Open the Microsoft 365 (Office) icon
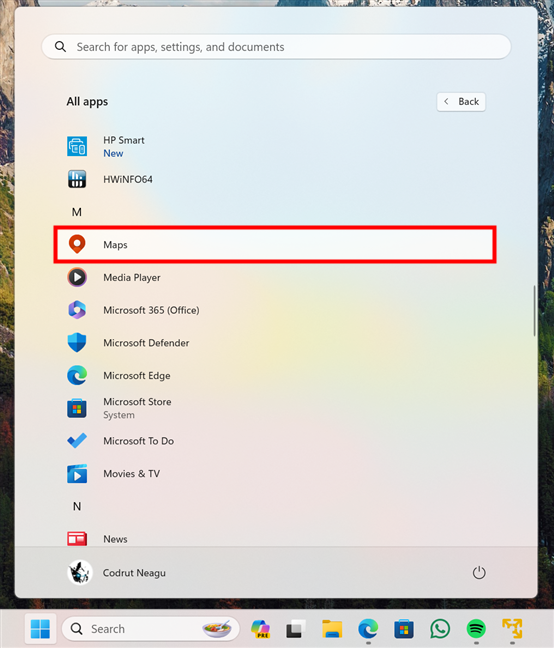This screenshot has width=554, height=648. tap(77, 310)
